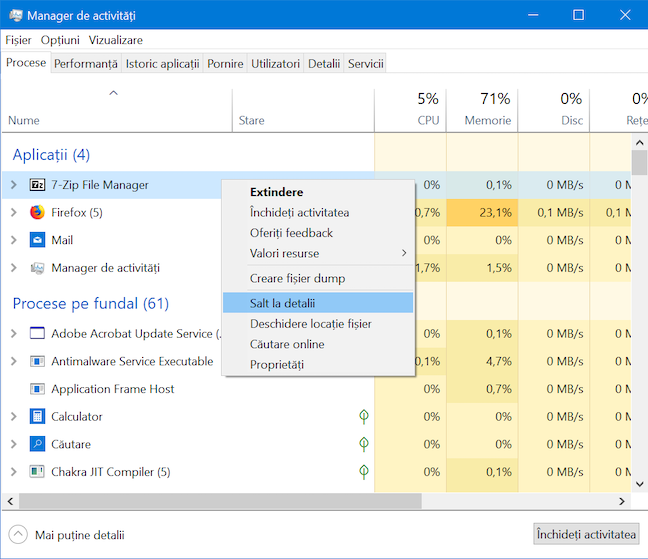Image resolution: width=648 pixels, height=559 pixels.
Task: Click the Manager de activități row icon
Action: pyautogui.click(x=37, y=268)
